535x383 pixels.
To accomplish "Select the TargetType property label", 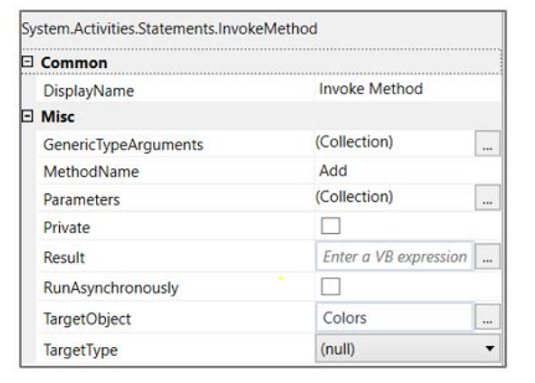I will [81, 350].
